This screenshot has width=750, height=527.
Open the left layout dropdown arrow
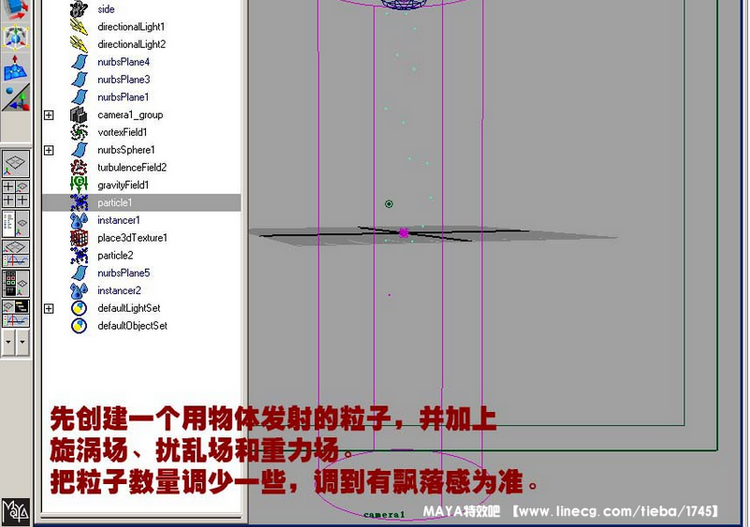(8, 343)
